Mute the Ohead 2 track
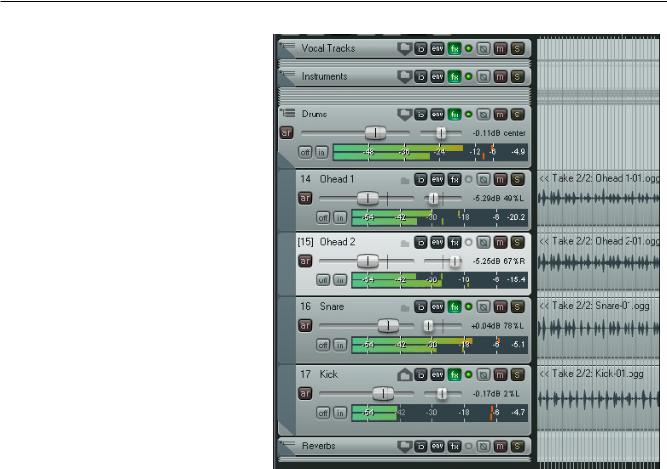 500,242
